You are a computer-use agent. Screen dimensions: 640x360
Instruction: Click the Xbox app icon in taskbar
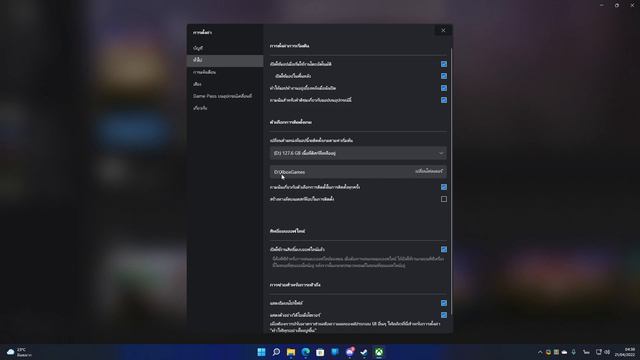pos(379,352)
